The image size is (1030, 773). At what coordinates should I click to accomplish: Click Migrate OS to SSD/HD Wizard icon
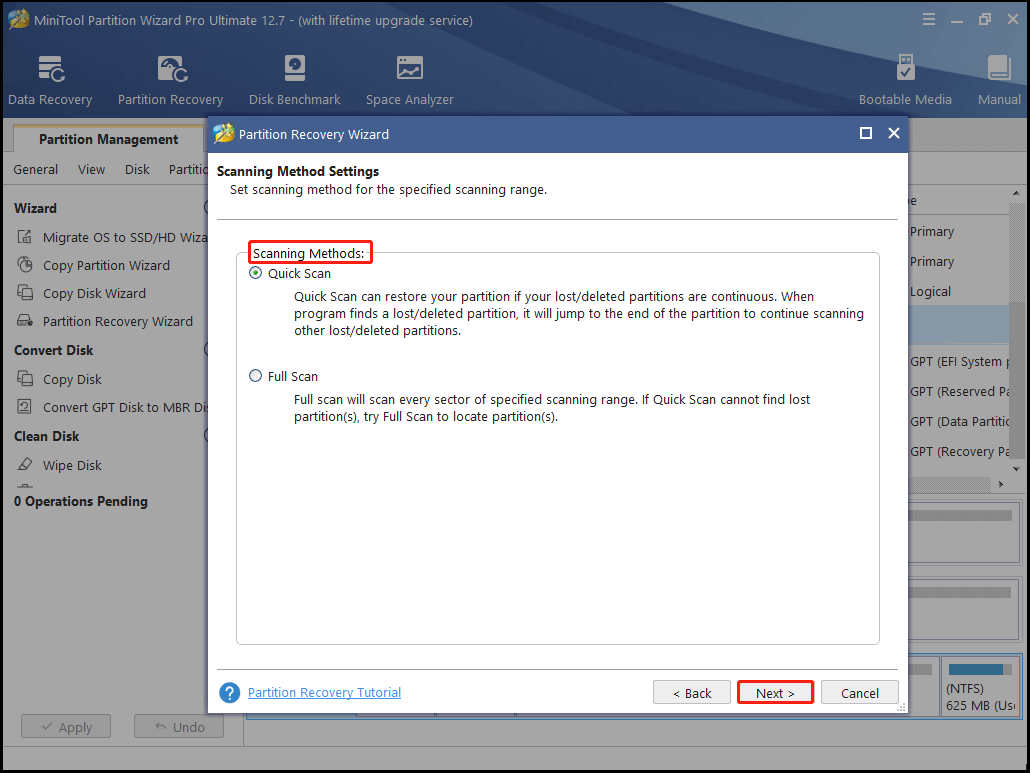pyautogui.click(x=25, y=237)
